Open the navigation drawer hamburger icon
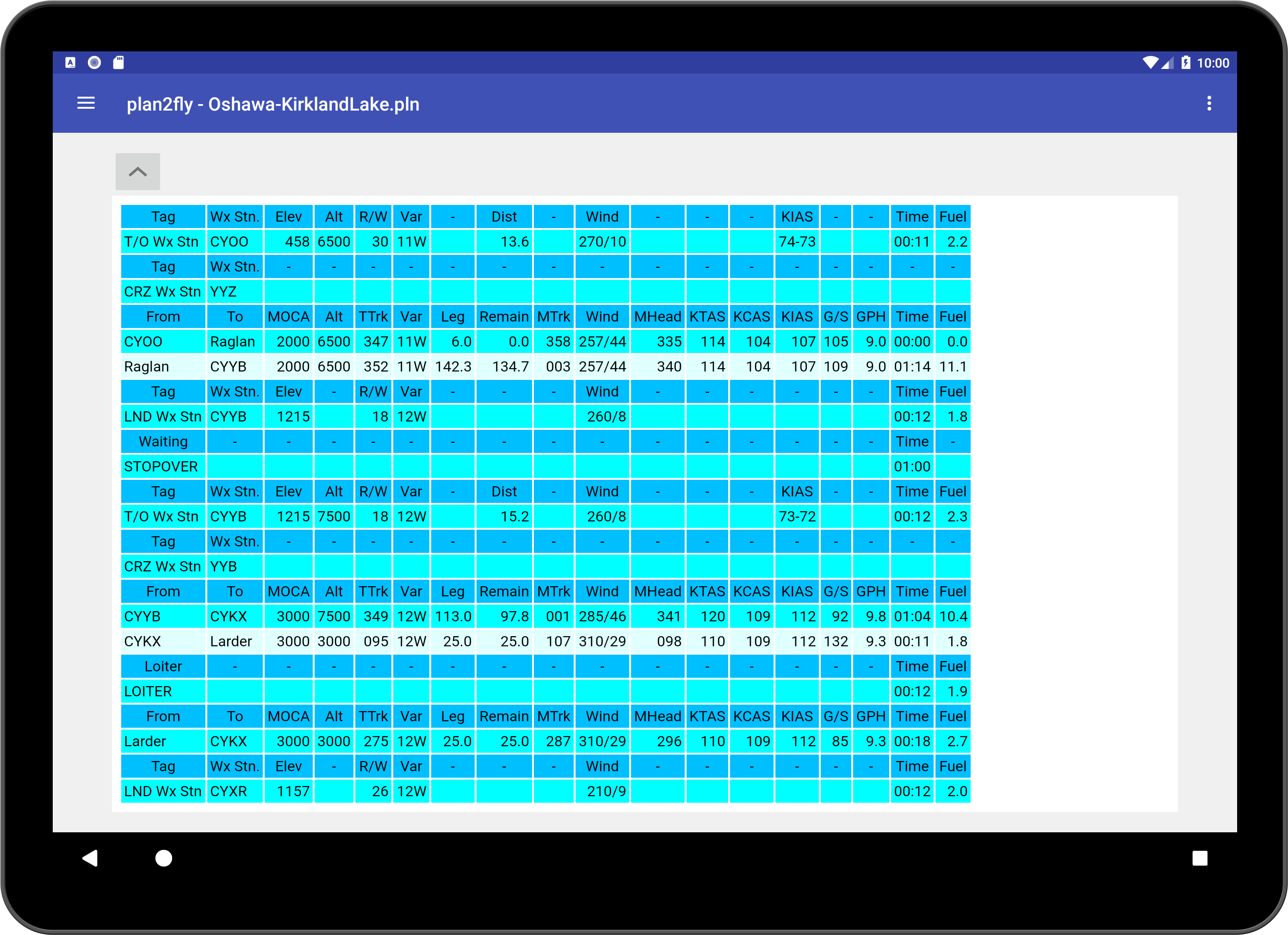This screenshot has height=935, width=1288. click(x=87, y=103)
